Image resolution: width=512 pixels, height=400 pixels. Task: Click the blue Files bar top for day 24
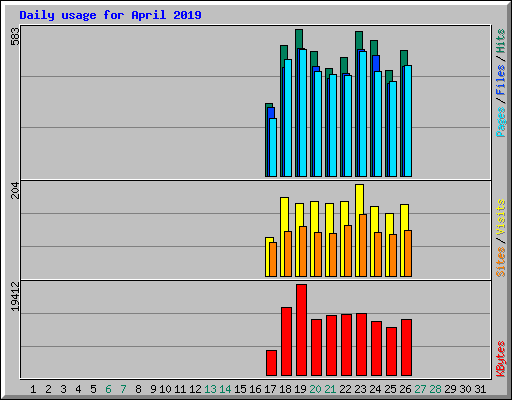[376, 63]
